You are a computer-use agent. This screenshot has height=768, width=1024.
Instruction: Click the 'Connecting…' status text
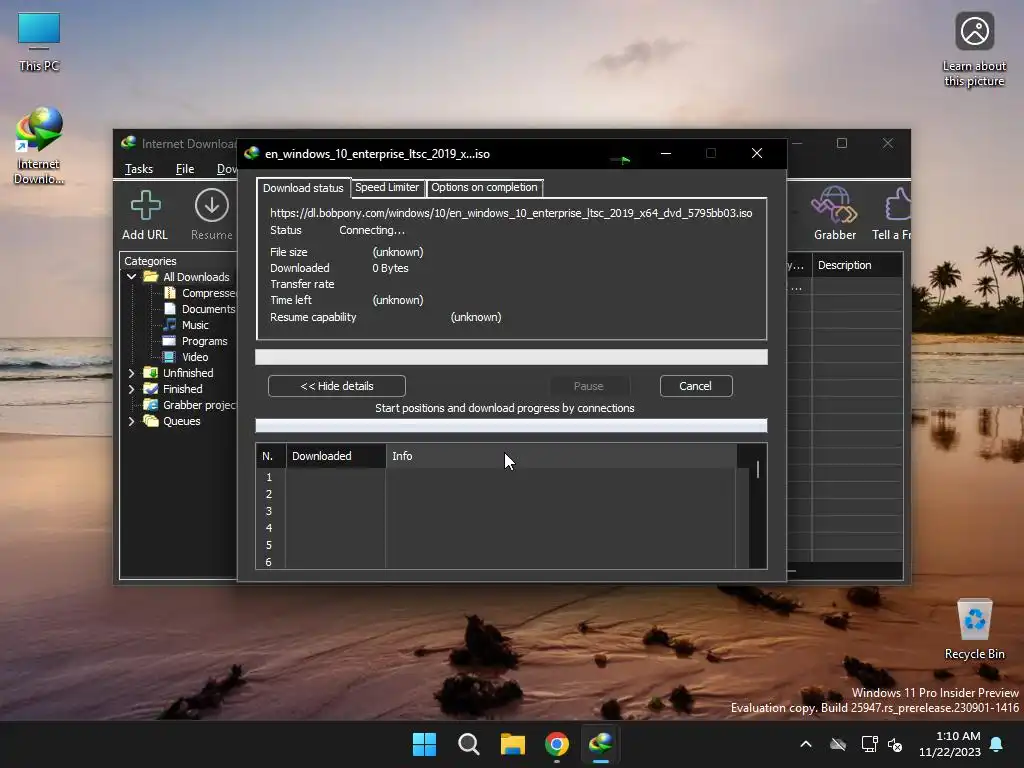click(x=372, y=231)
